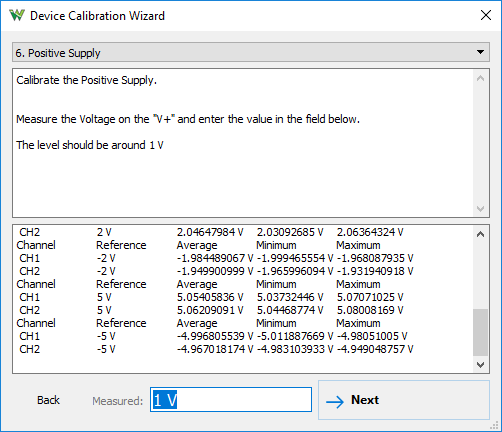Click the Measured voltage input field
502x432 pixels.
tap(231, 400)
